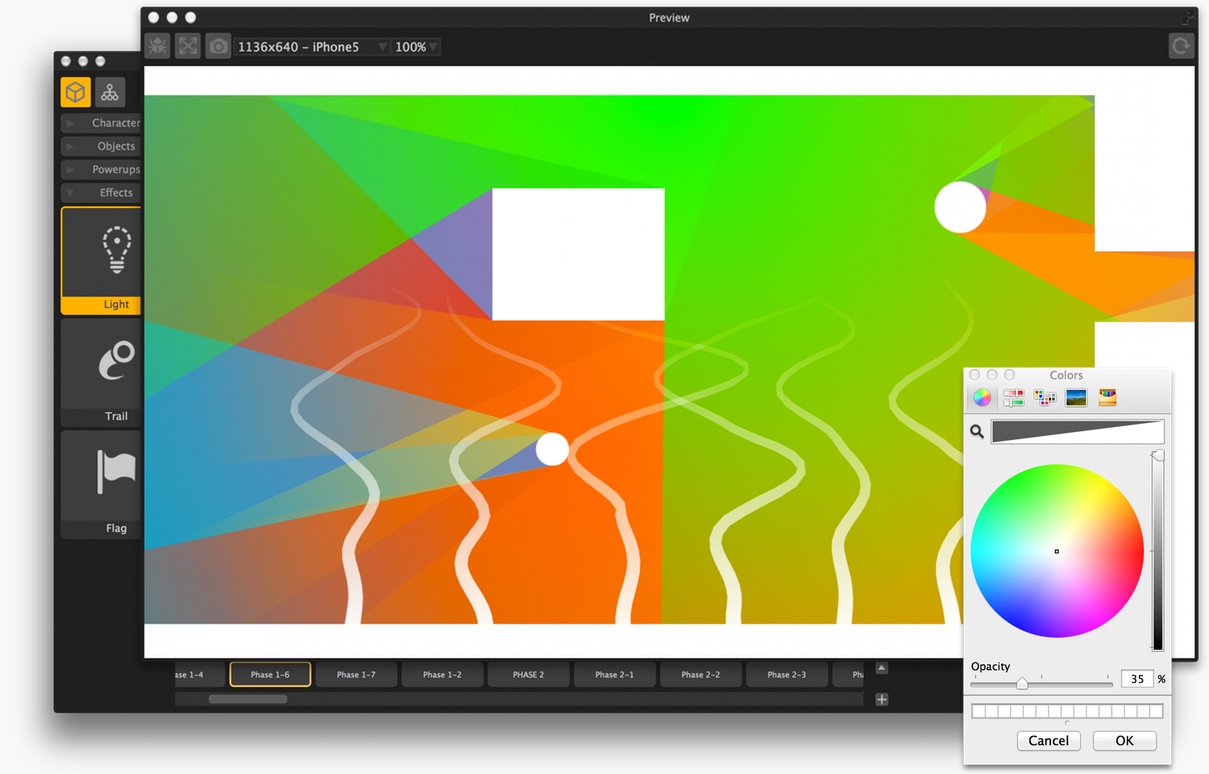Expand the Character section
Screen dimensions: 1209x774
pos(102,123)
